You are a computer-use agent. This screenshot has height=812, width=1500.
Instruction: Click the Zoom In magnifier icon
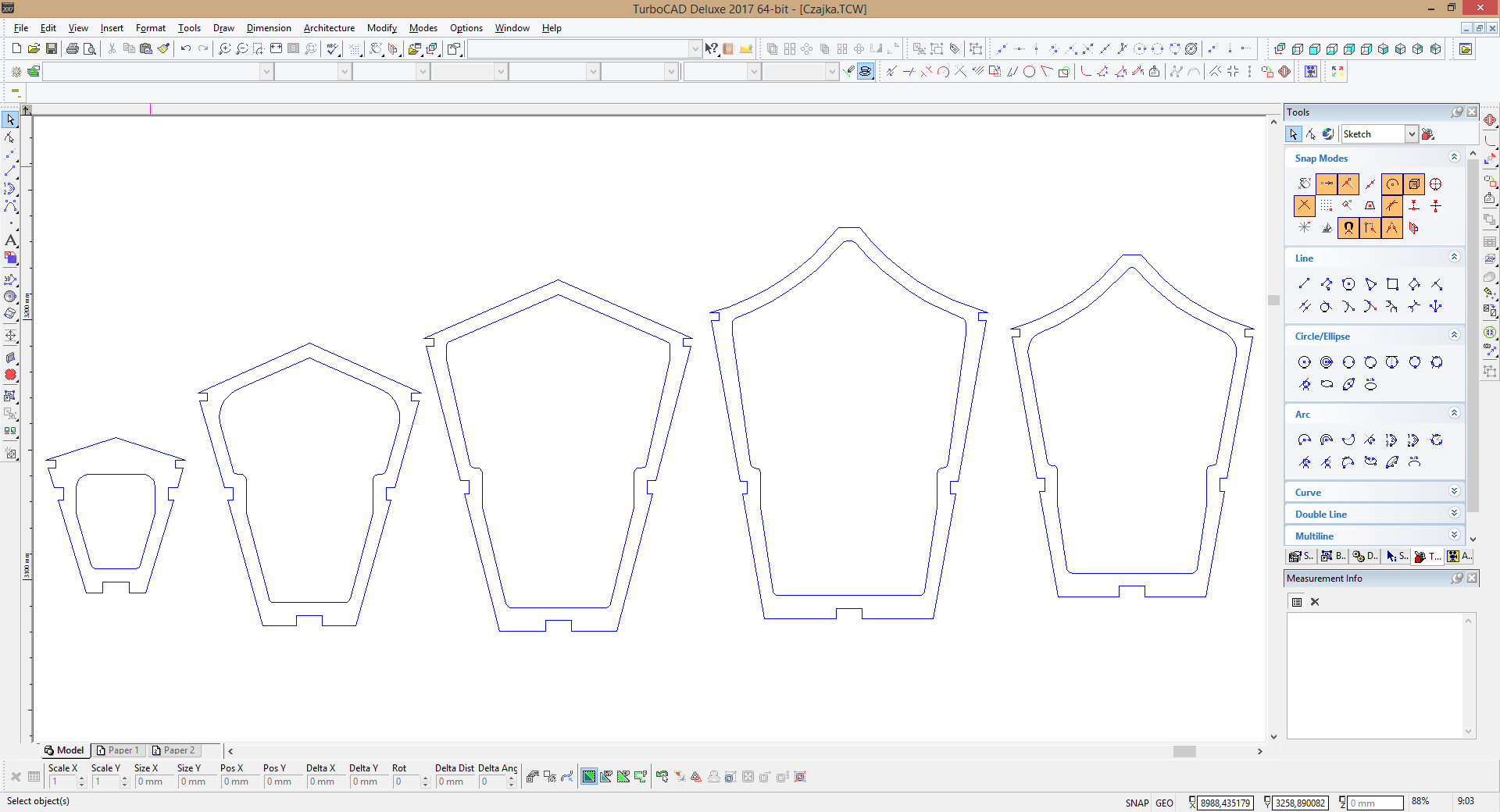click(x=224, y=48)
